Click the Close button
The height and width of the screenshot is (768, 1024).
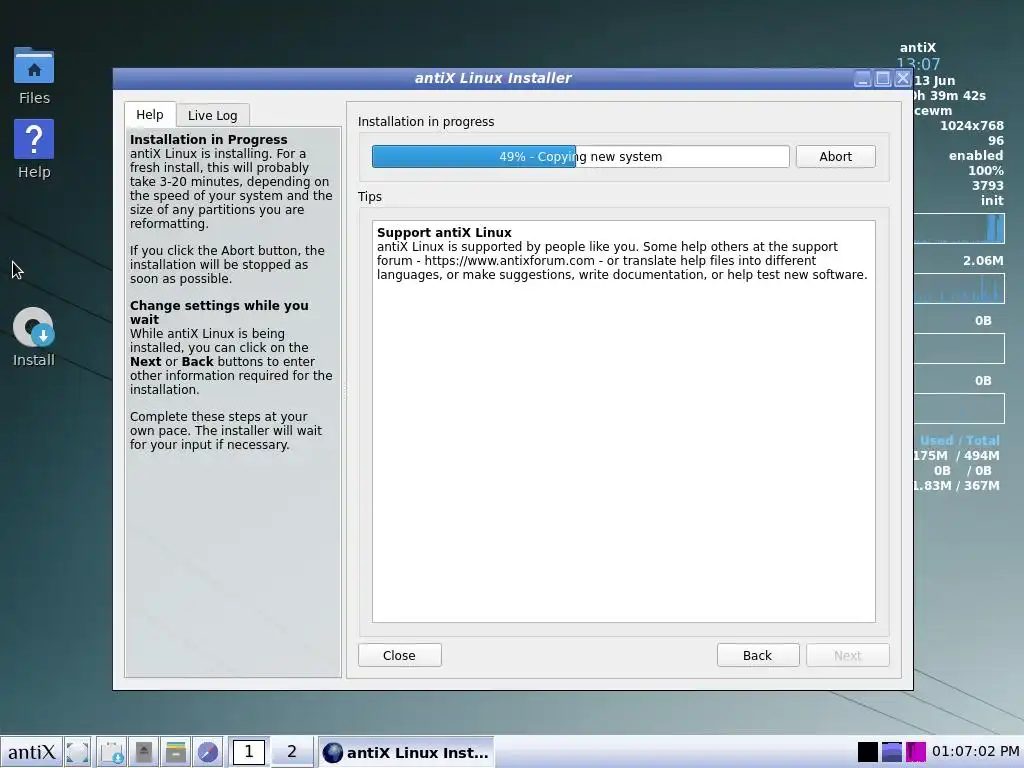pos(399,655)
